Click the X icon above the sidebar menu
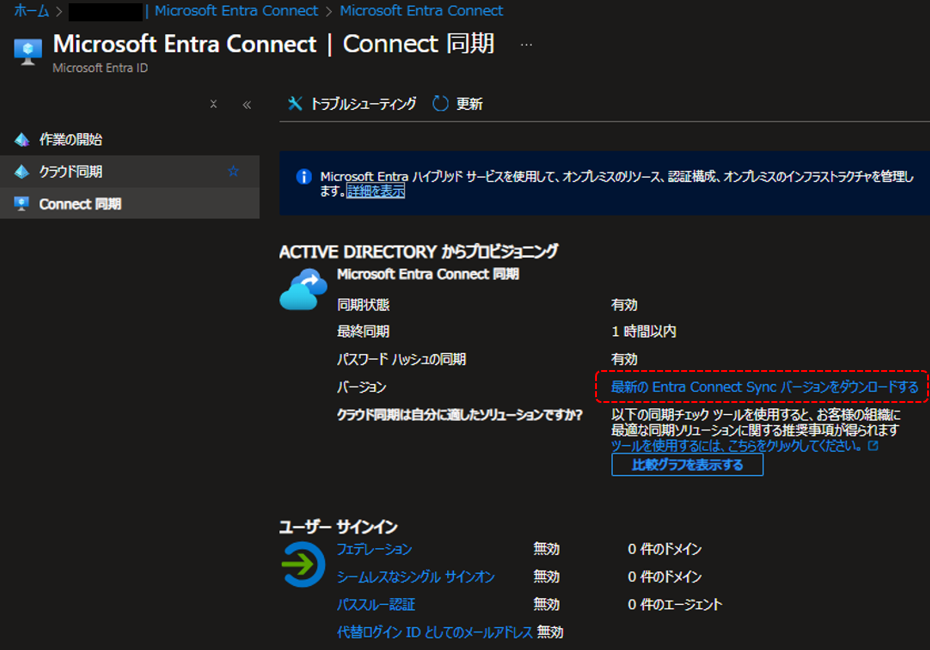 [212, 103]
